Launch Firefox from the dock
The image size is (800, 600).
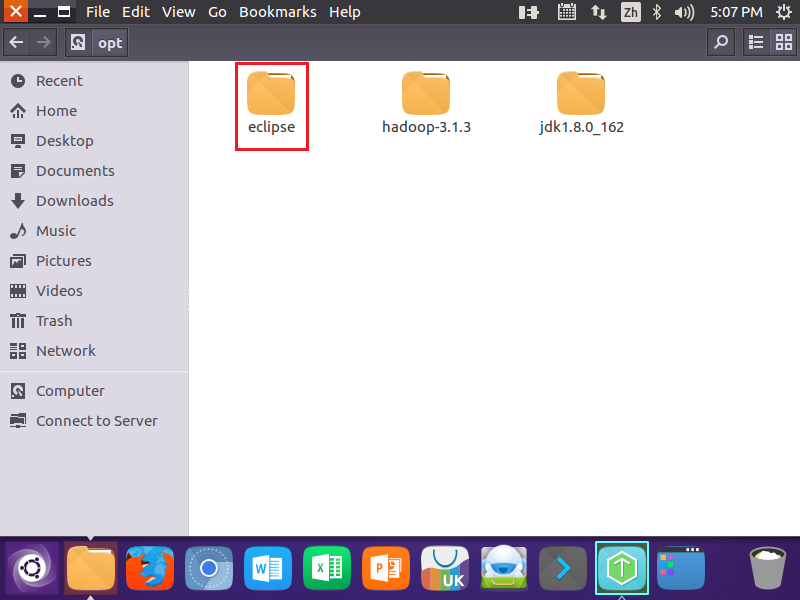point(150,568)
